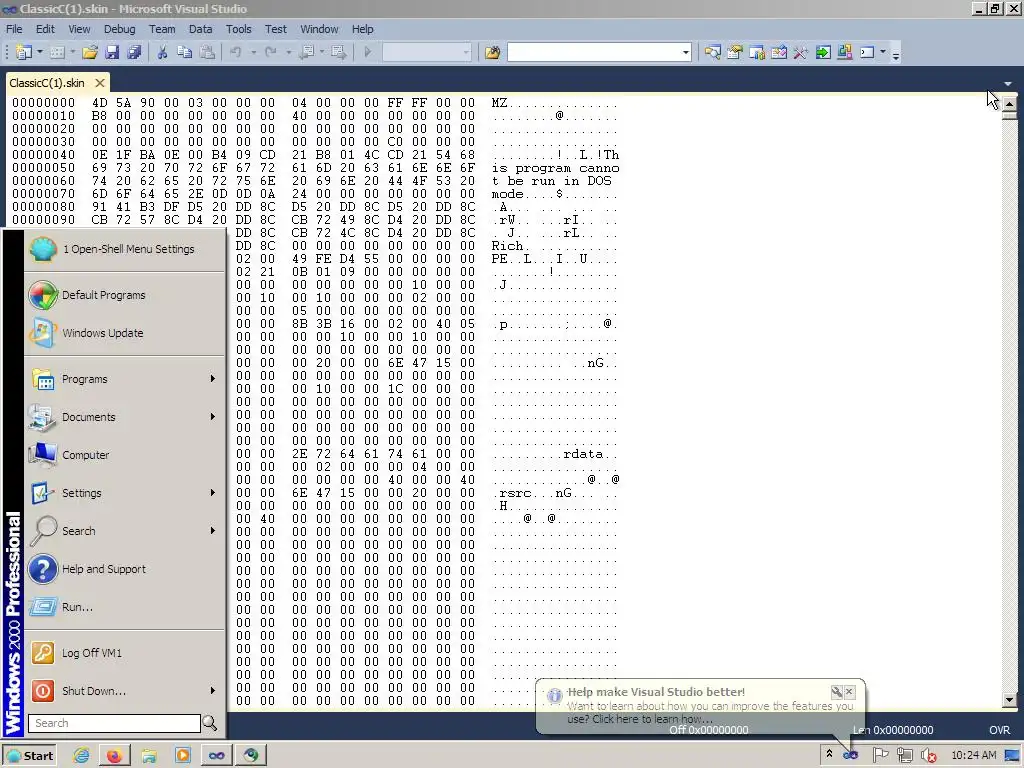1024x768 pixels.
Task: Open the File menu
Action: pyautogui.click(x=14, y=29)
